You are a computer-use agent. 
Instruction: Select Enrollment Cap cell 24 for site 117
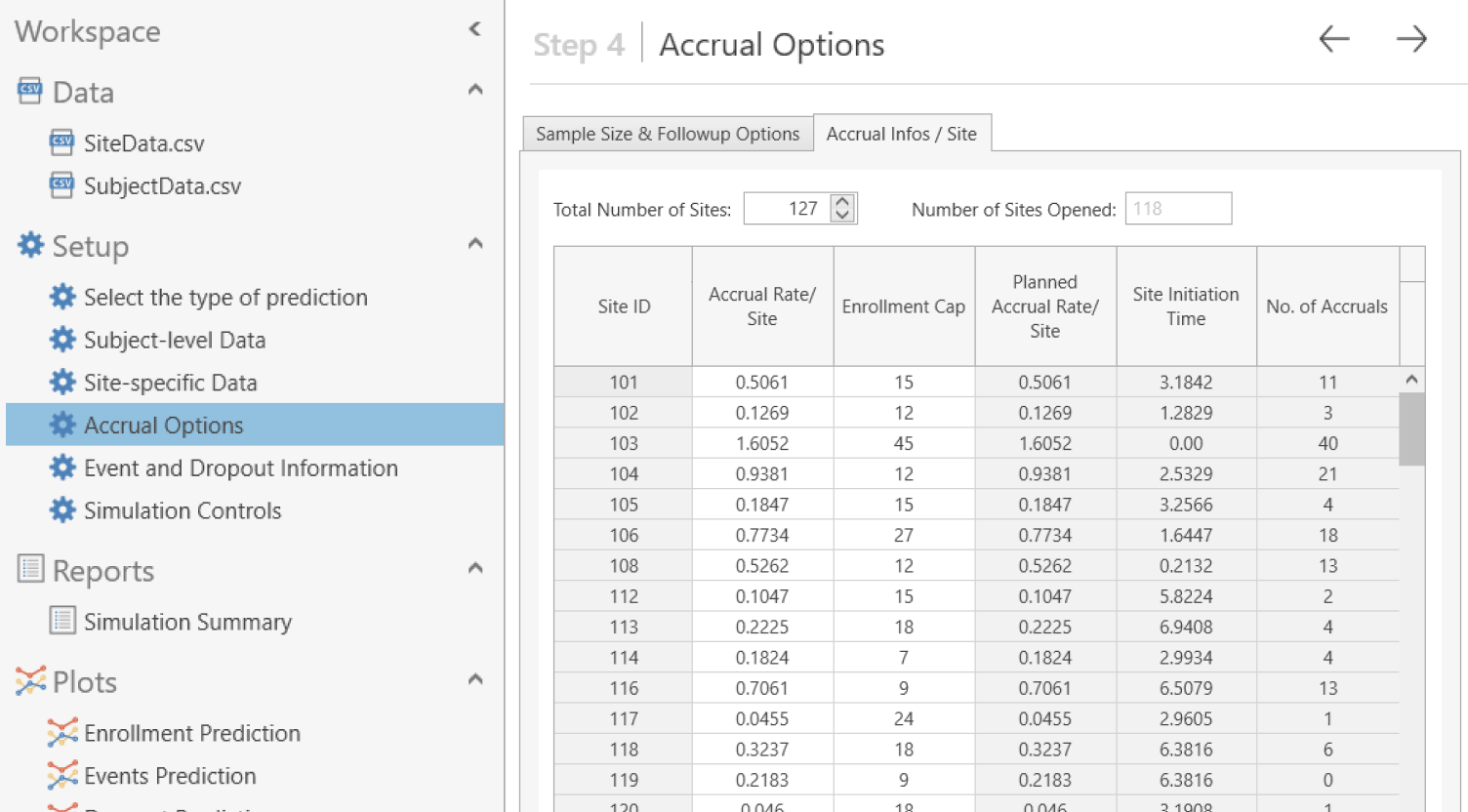[x=904, y=718]
